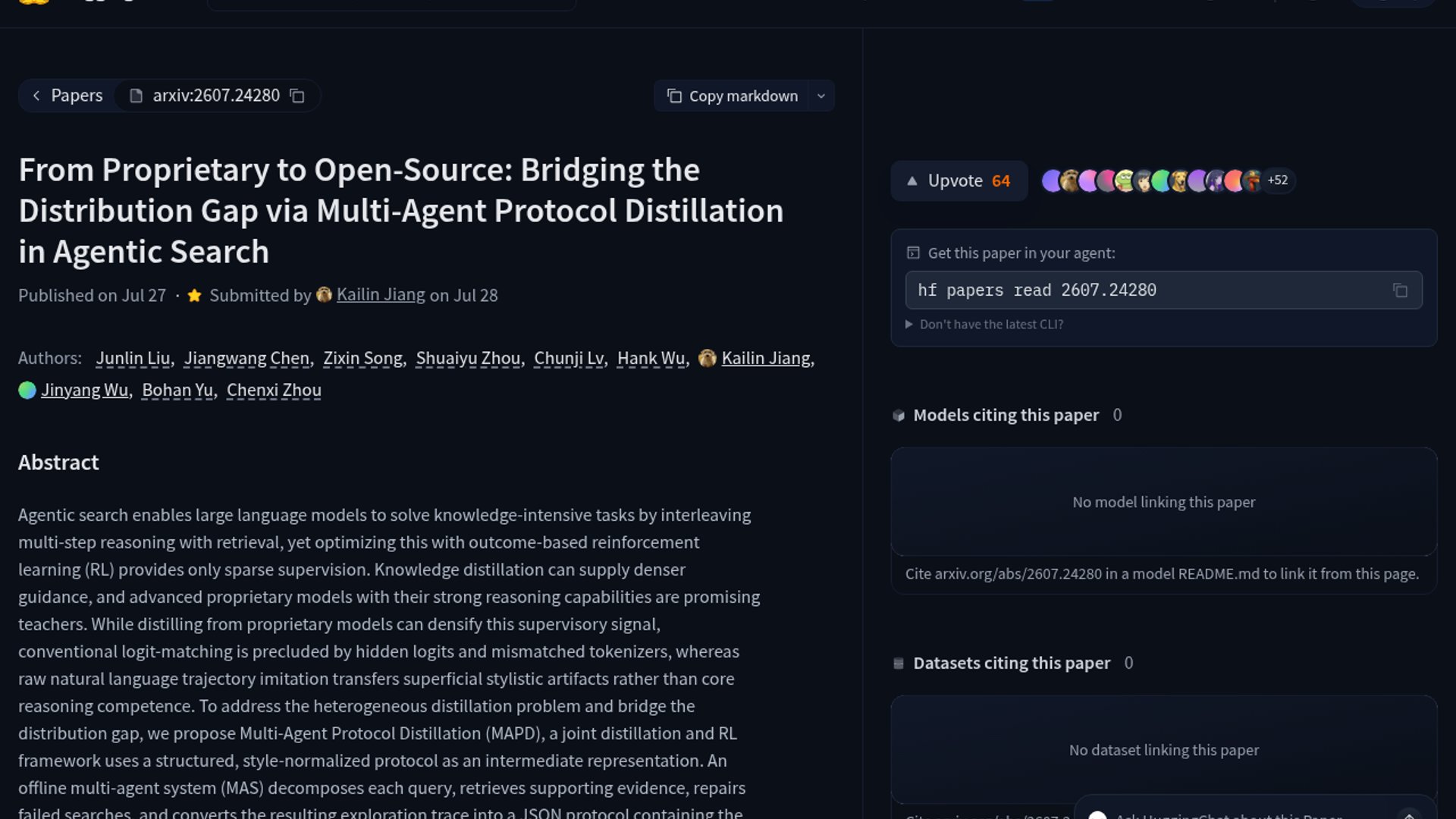Click the models citing count 0
The height and width of the screenshot is (819, 1456).
click(x=1117, y=415)
